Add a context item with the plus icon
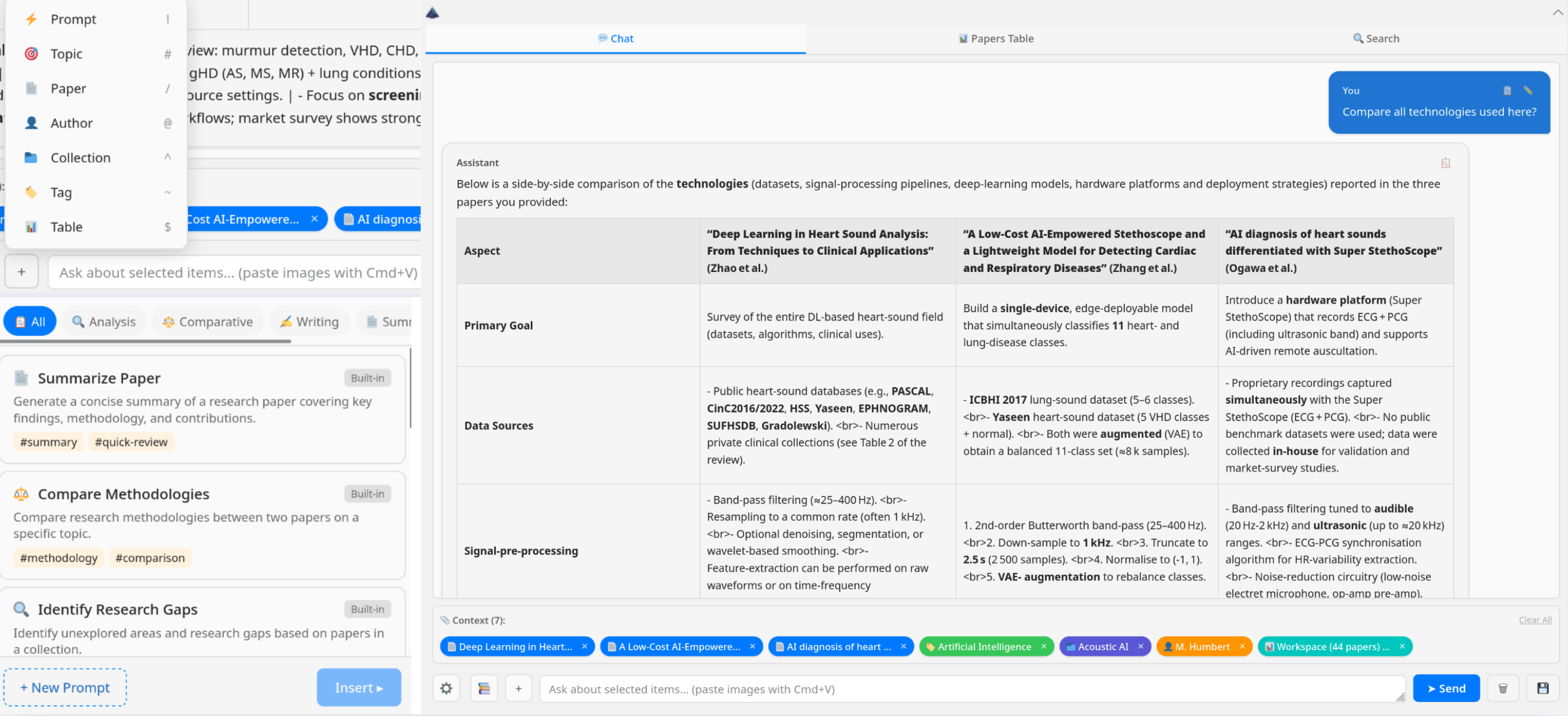 (x=519, y=688)
